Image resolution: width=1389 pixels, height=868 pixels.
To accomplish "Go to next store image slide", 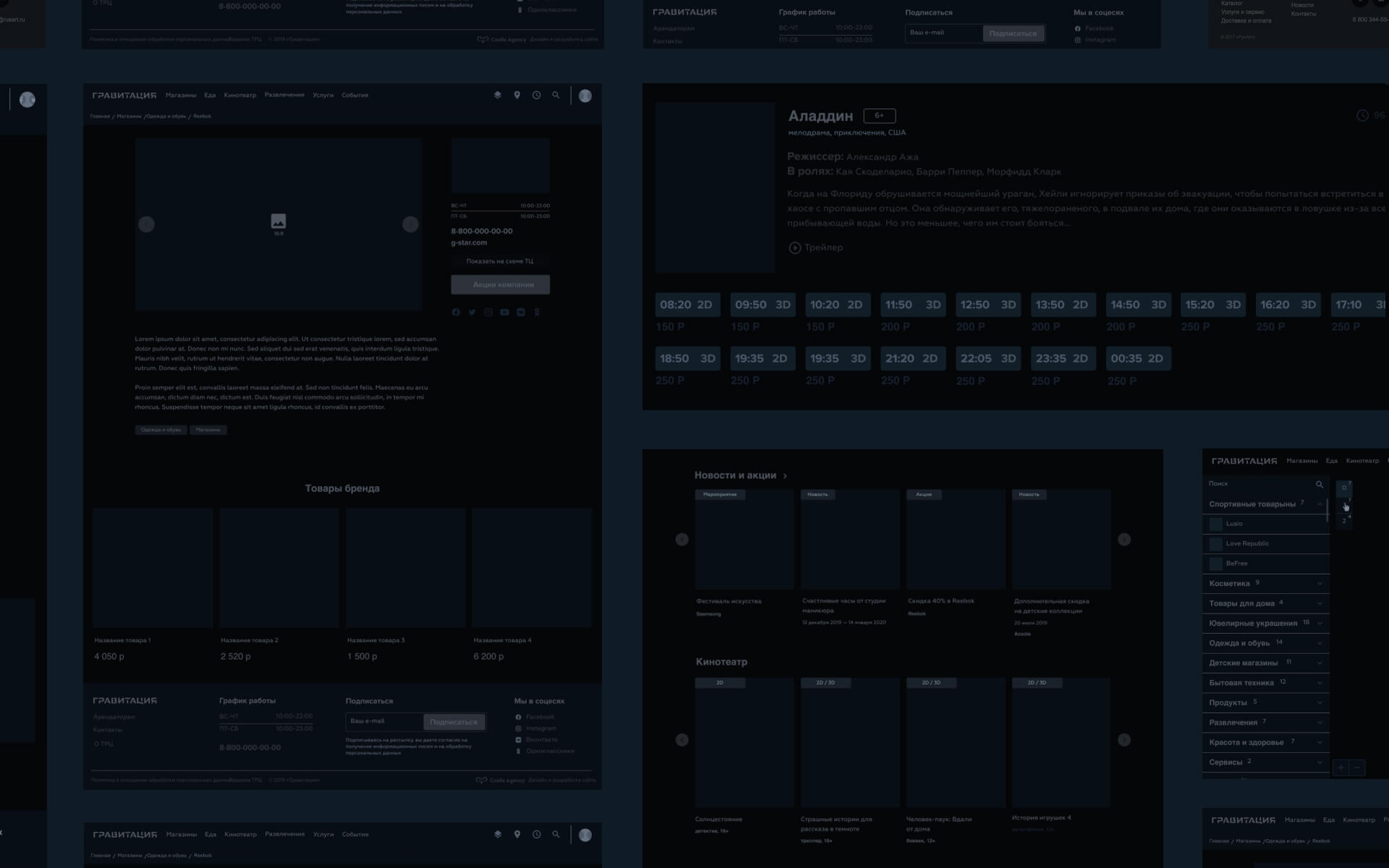I will coord(410,224).
